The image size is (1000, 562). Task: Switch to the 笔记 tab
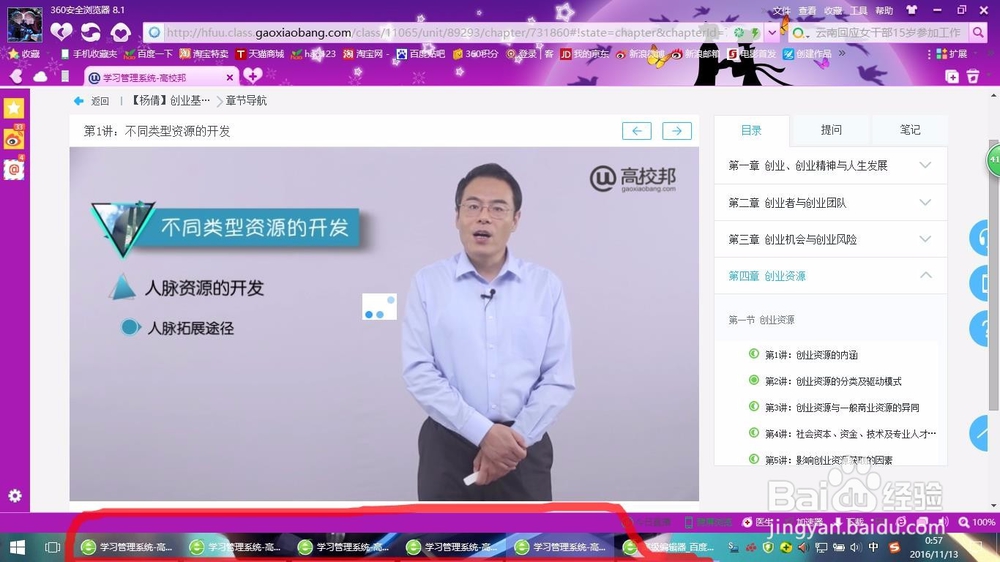[909, 130]
